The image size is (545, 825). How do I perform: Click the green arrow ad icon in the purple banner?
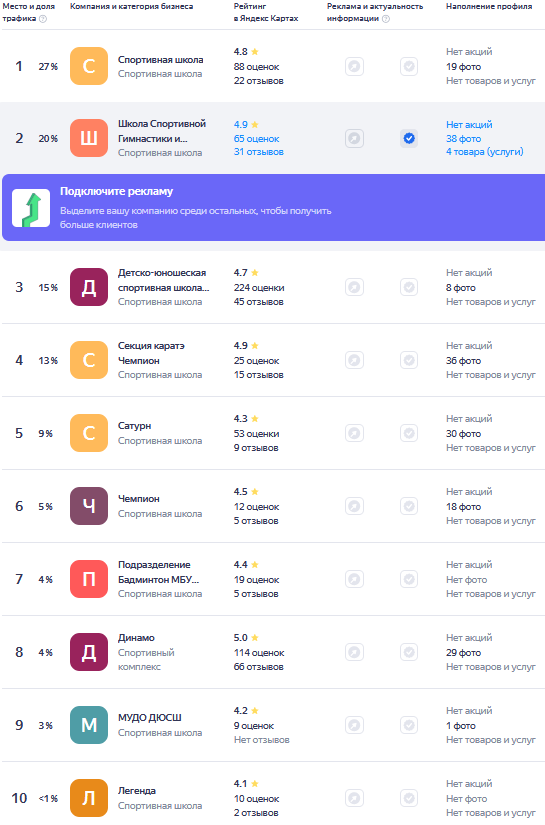(31, 208)
